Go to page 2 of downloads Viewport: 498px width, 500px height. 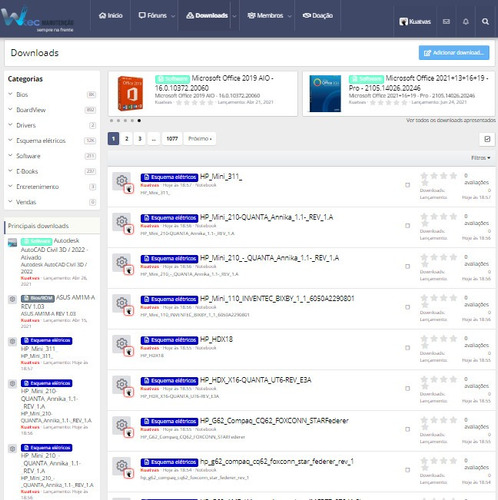(127, 139)
